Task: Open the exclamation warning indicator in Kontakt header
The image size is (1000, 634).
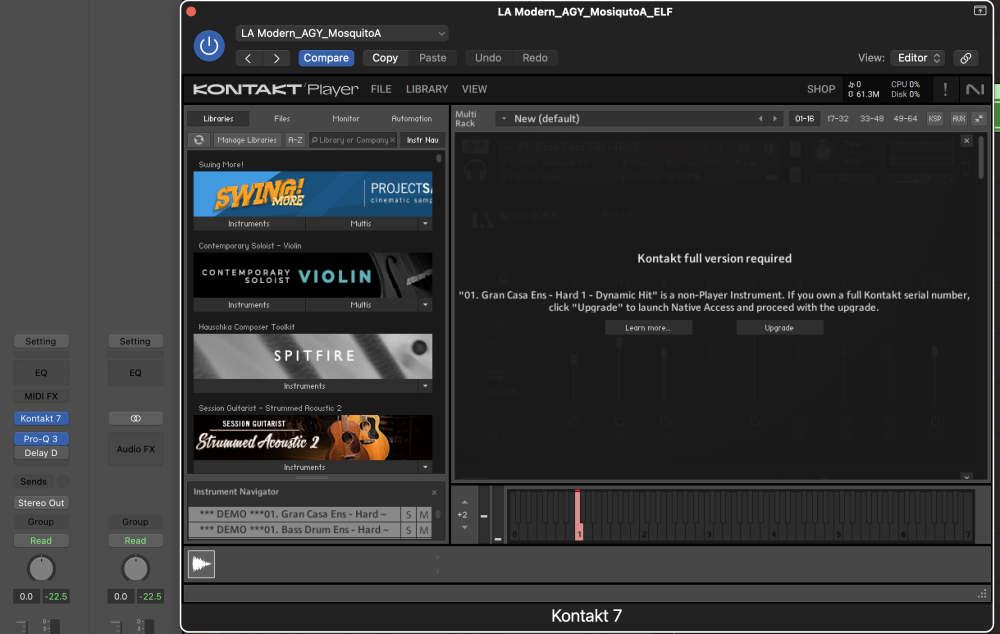Action: (945, 89)
